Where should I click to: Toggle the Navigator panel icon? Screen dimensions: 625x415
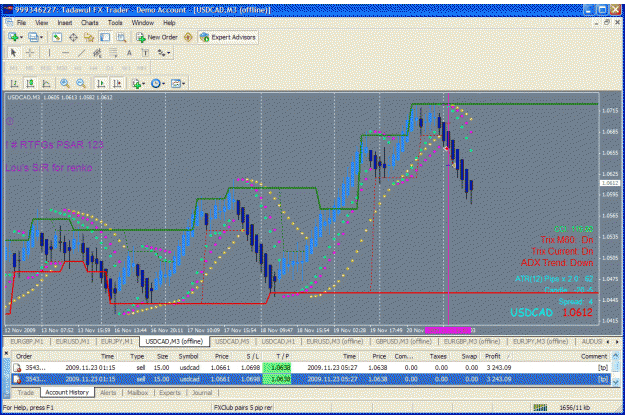[x=89, y=37]
